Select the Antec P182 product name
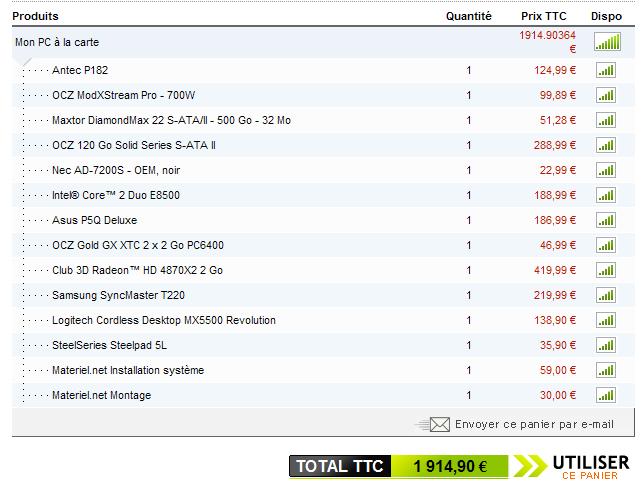 tap(80, 70)
